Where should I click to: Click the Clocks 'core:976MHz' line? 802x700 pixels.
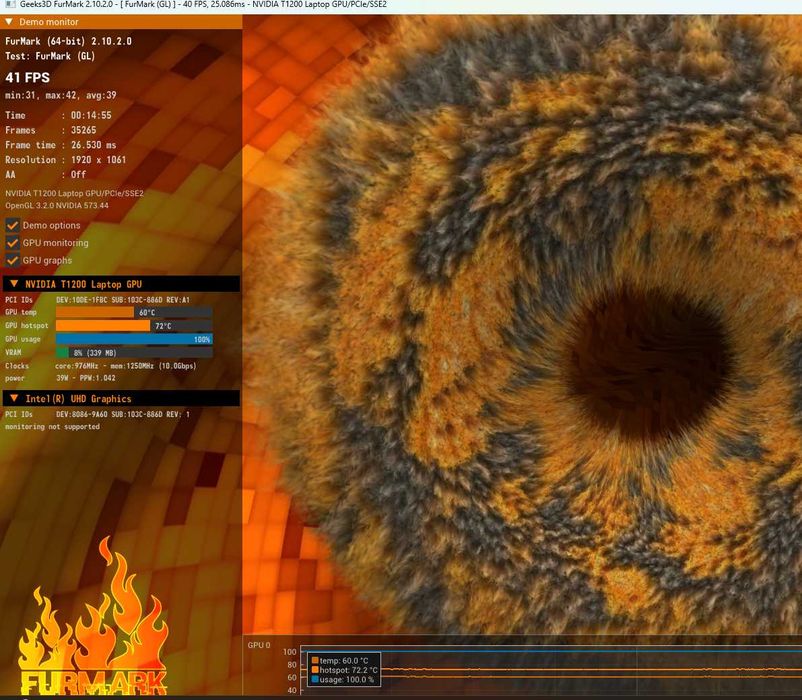[126, 366]
